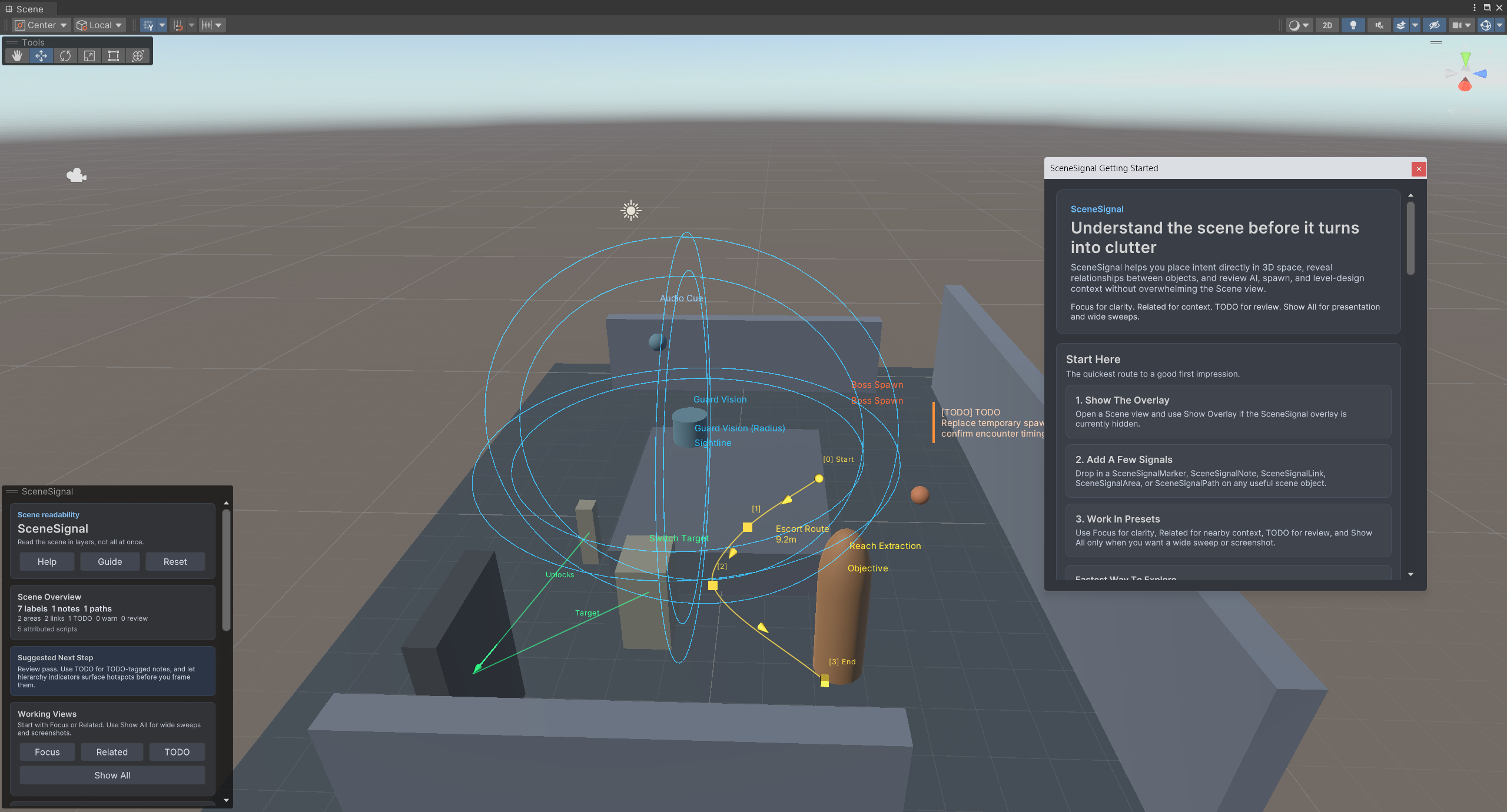Click the 'Switch Target' scene label
The width and height of the screenshot is (1507, 812).
point(679,538)
